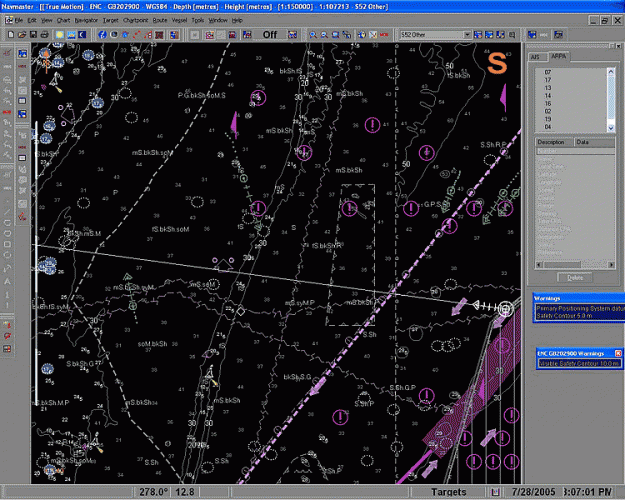Viewport: 625px width, 500px height.
Task: Click the New file icon in toolbar
Action: [9, 33]
